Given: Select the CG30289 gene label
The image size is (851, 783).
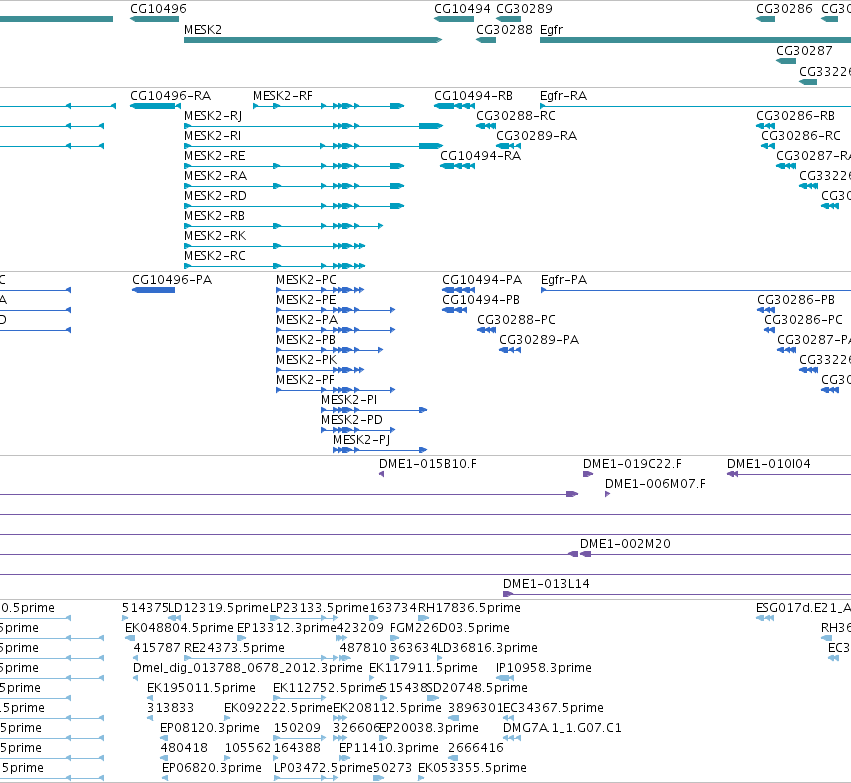Looking at the screenshot, I should click(524, 9).
